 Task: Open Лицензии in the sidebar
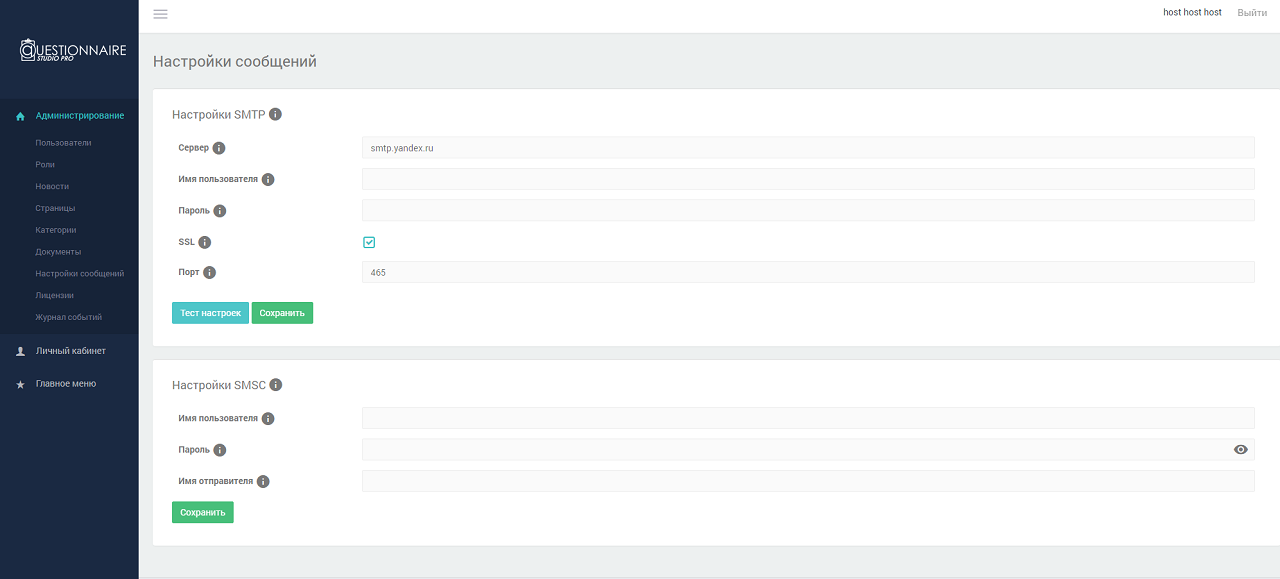coord(55,296)
